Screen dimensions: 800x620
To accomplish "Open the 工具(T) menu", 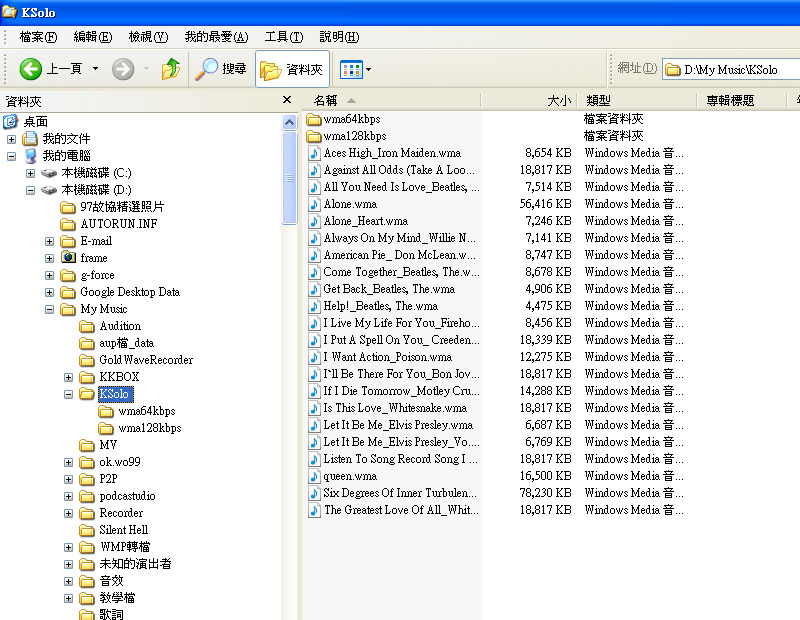I will tap(283, 37).
